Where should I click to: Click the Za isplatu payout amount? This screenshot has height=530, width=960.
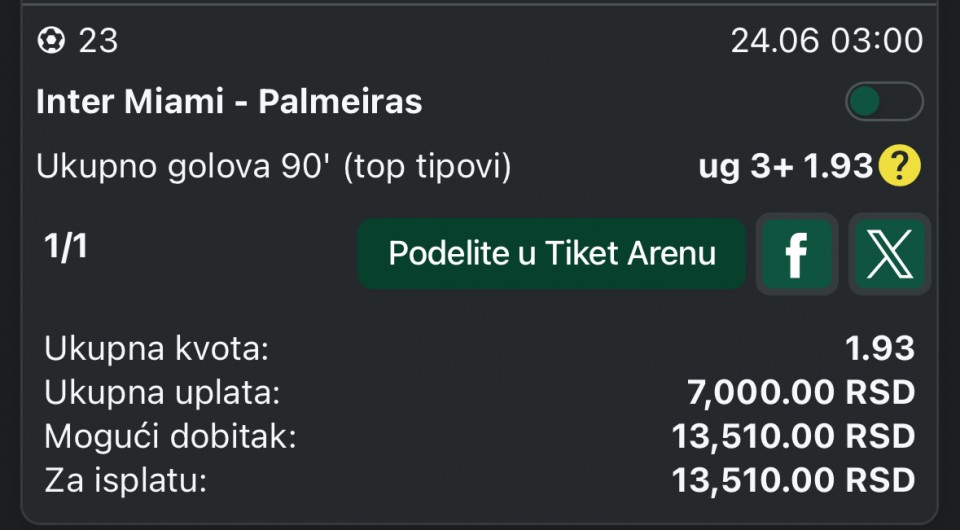(x=793, y=481)
